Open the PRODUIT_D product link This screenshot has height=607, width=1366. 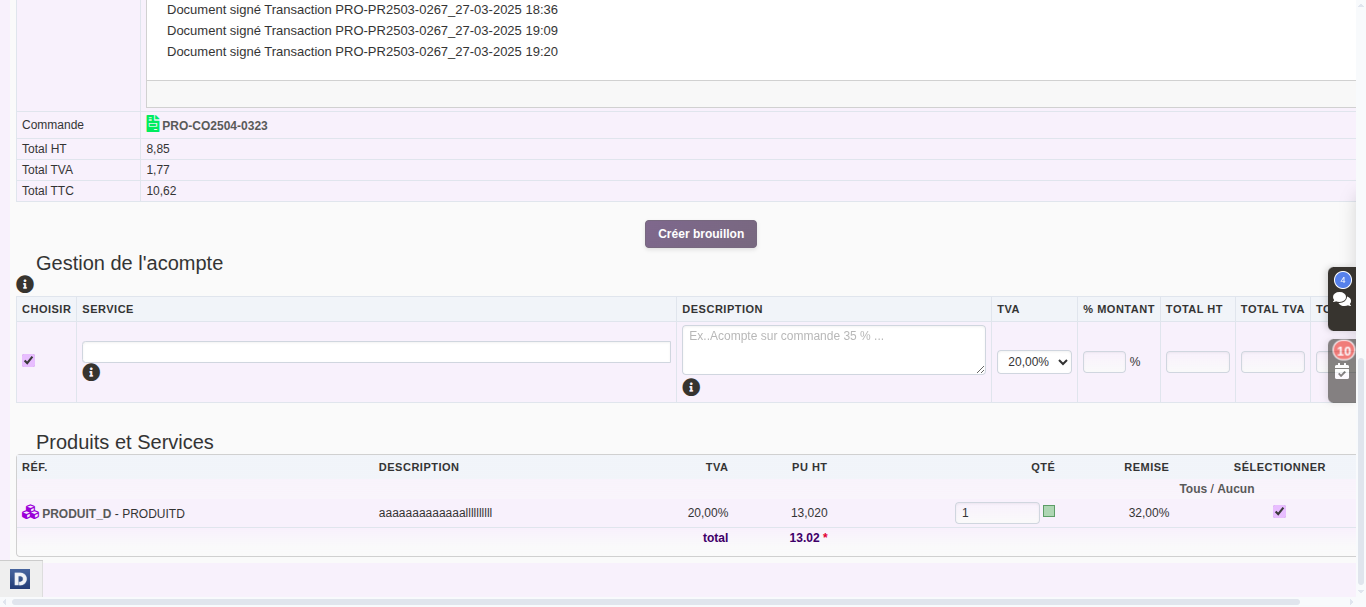pyautogui.click(x=77, y=514)
